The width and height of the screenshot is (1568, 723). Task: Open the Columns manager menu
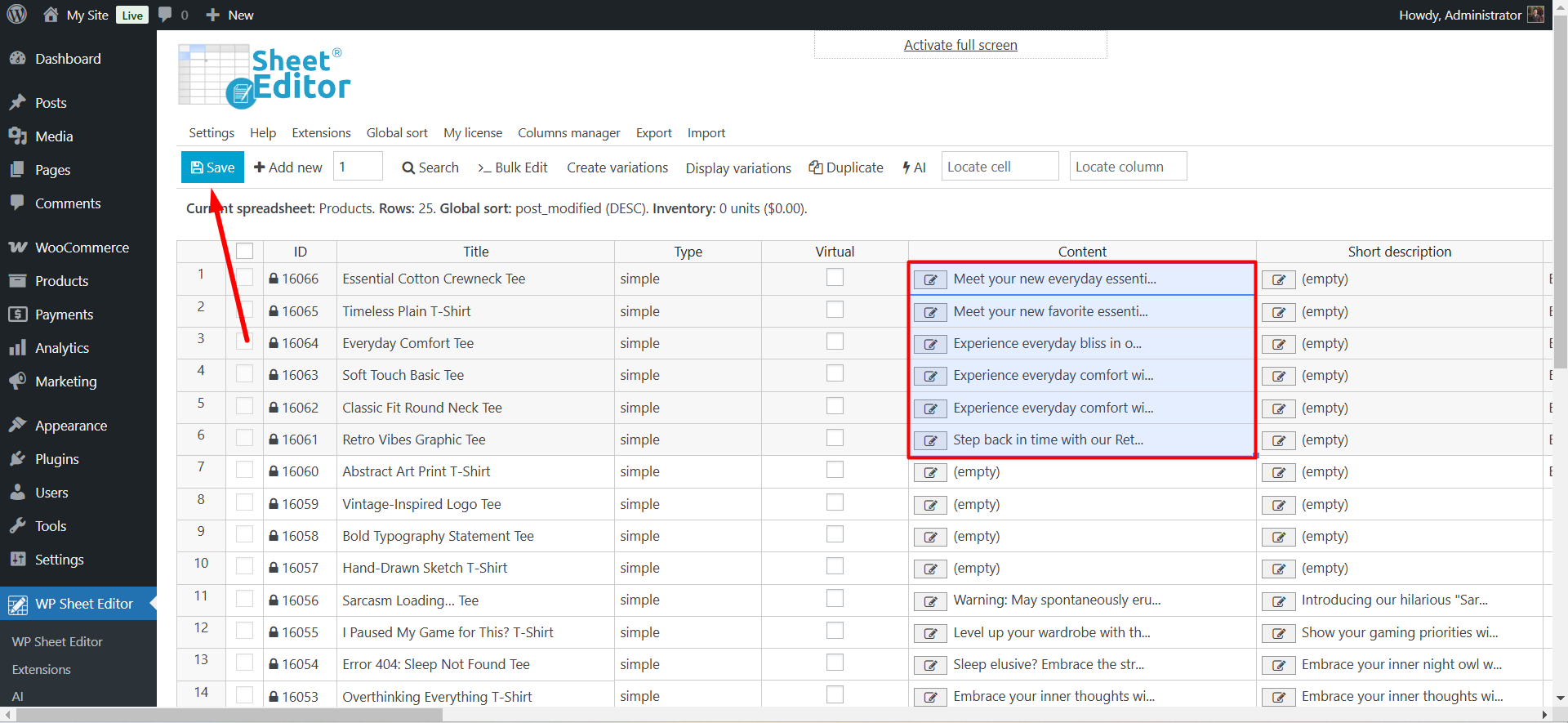tap(569, 133)
